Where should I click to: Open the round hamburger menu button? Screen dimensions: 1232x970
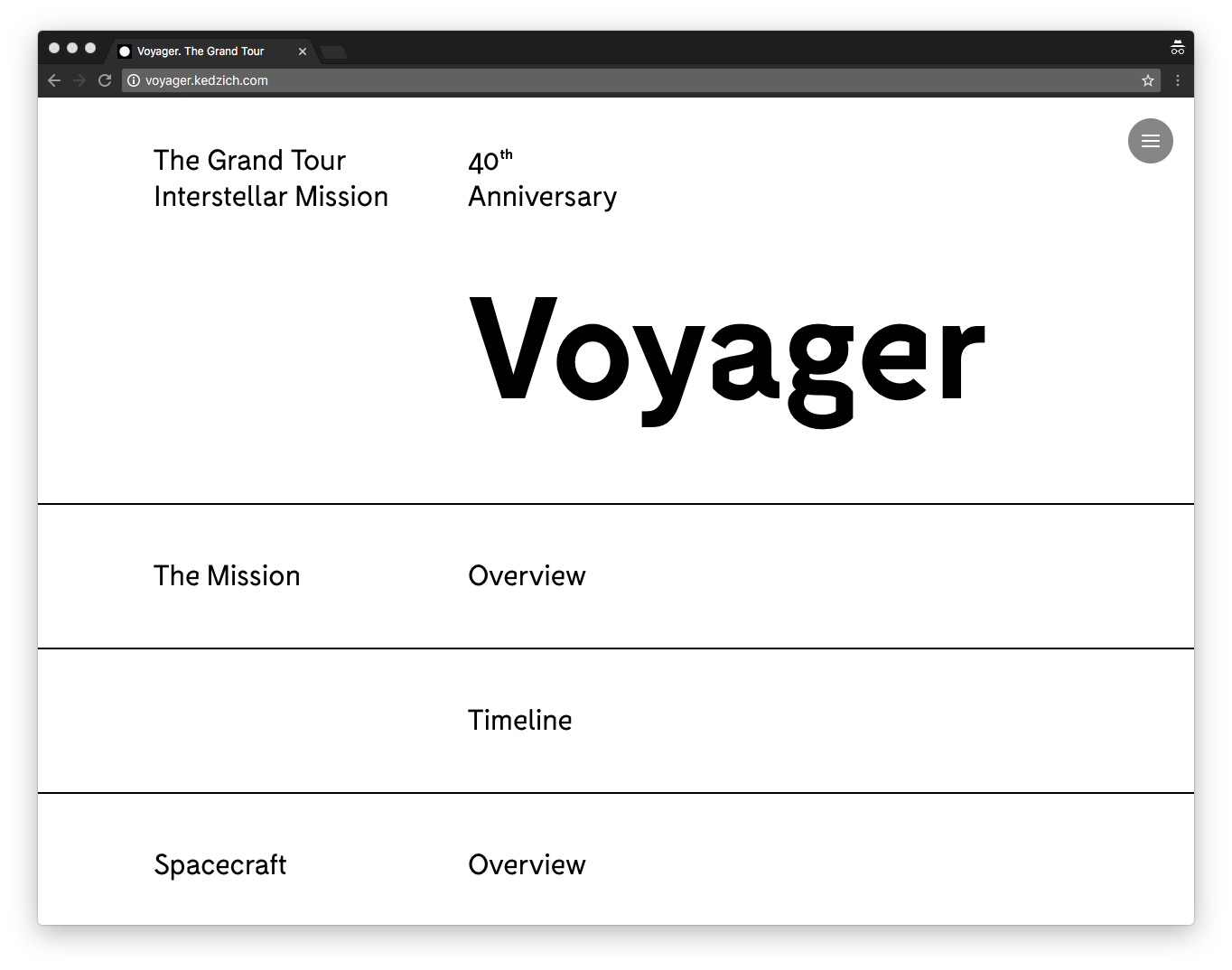pos(1150,141)
